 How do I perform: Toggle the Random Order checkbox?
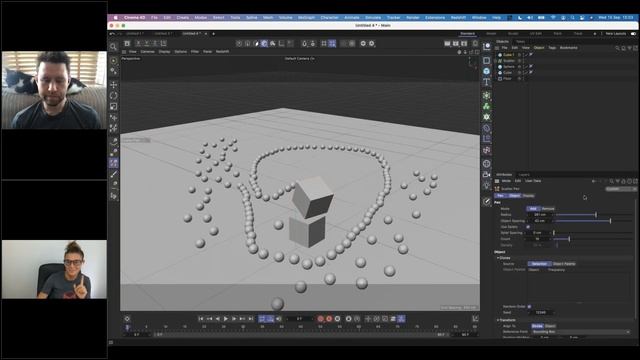(529, 307)
